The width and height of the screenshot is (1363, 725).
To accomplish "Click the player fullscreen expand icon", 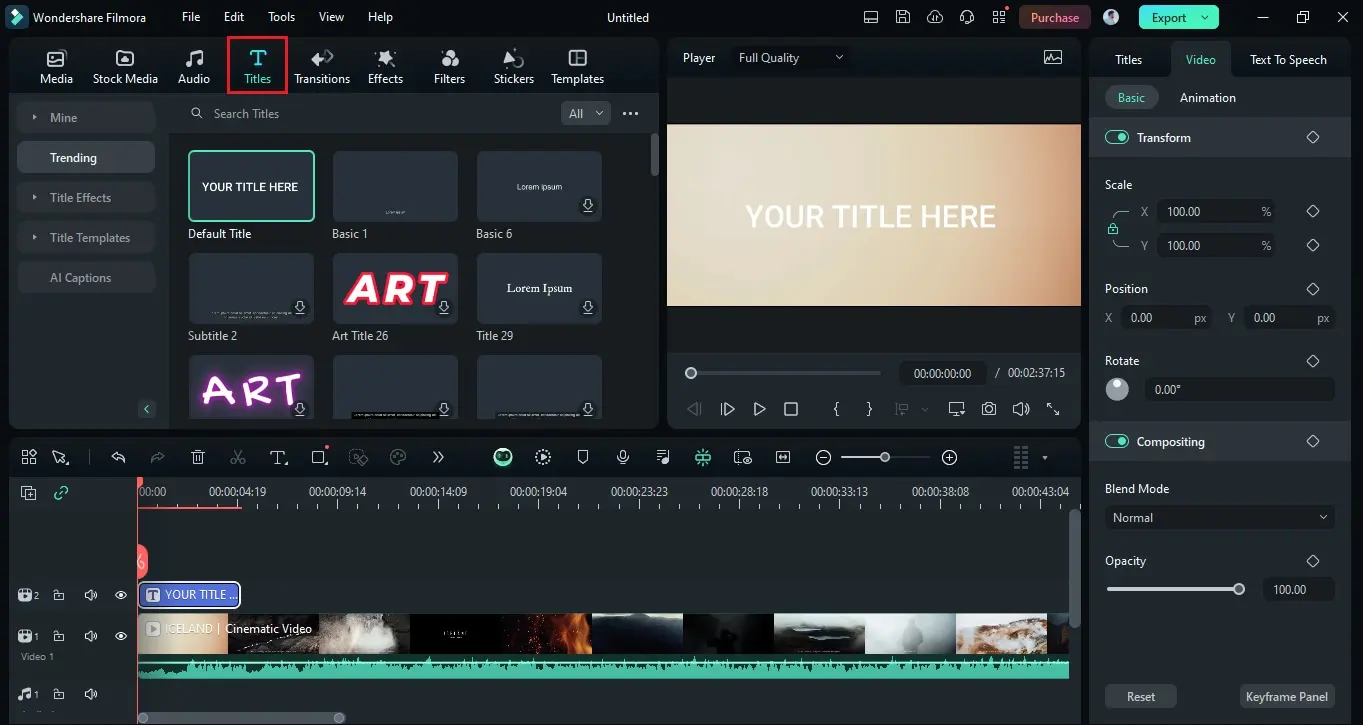I will pyautogui.click(x=1053, y=409).
